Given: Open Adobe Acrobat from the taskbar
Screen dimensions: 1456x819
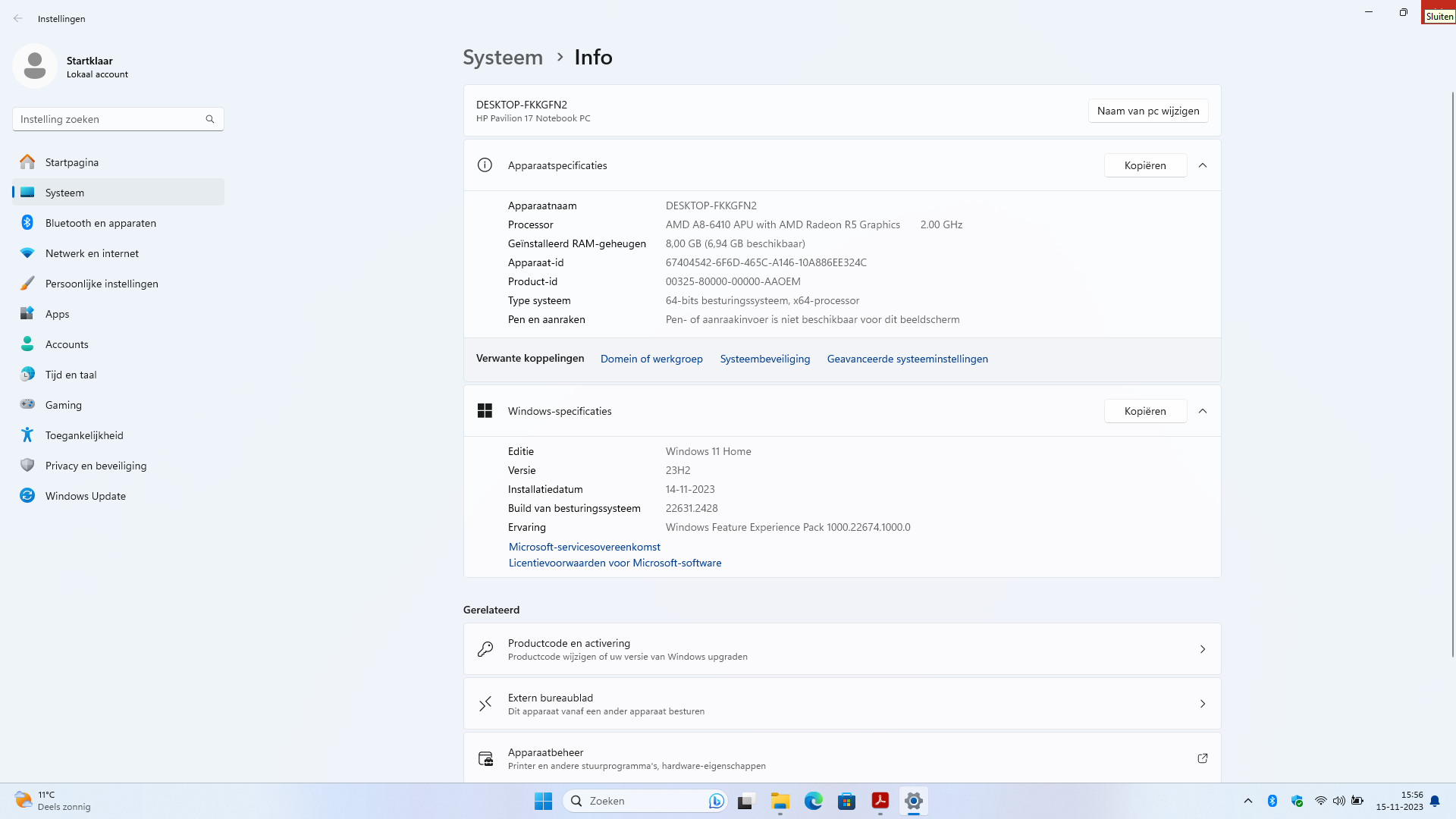Looking at the screenshot, I should 880,801.
